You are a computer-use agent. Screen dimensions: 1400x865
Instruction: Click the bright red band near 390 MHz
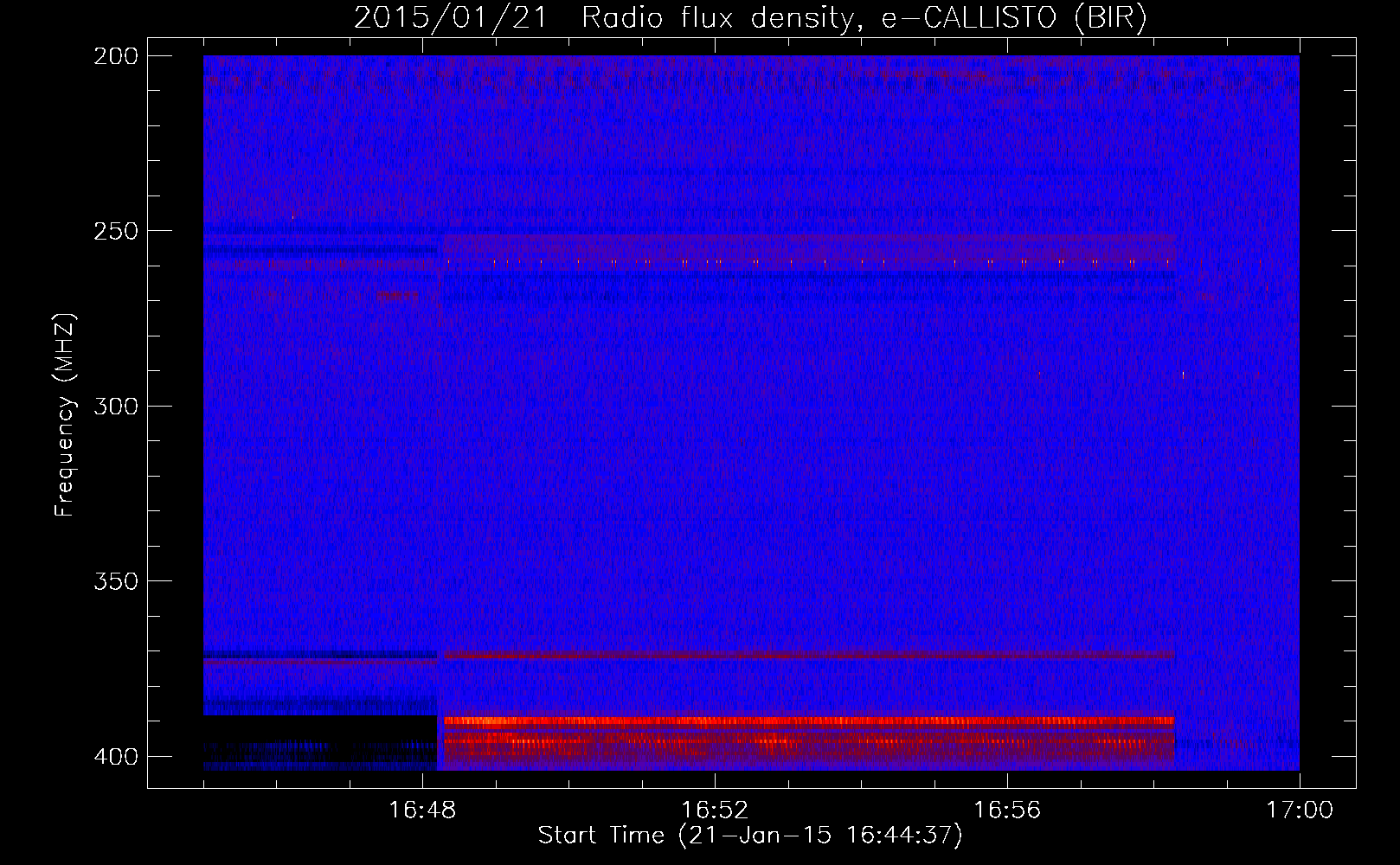click(805, 721)
